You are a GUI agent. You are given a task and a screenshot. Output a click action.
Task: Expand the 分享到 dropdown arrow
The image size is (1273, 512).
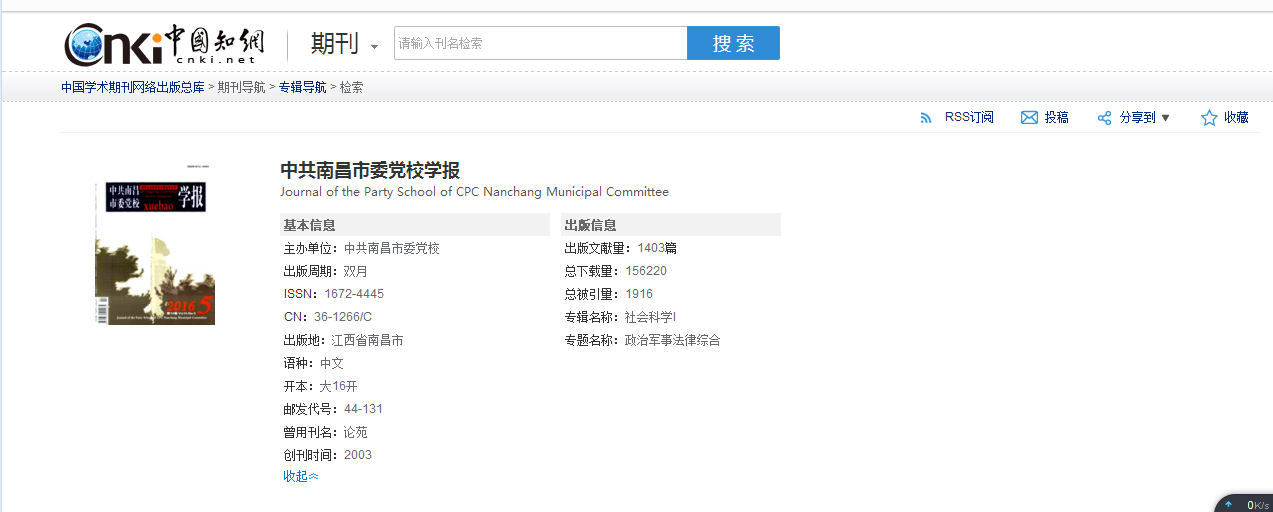pos(1165,118)
